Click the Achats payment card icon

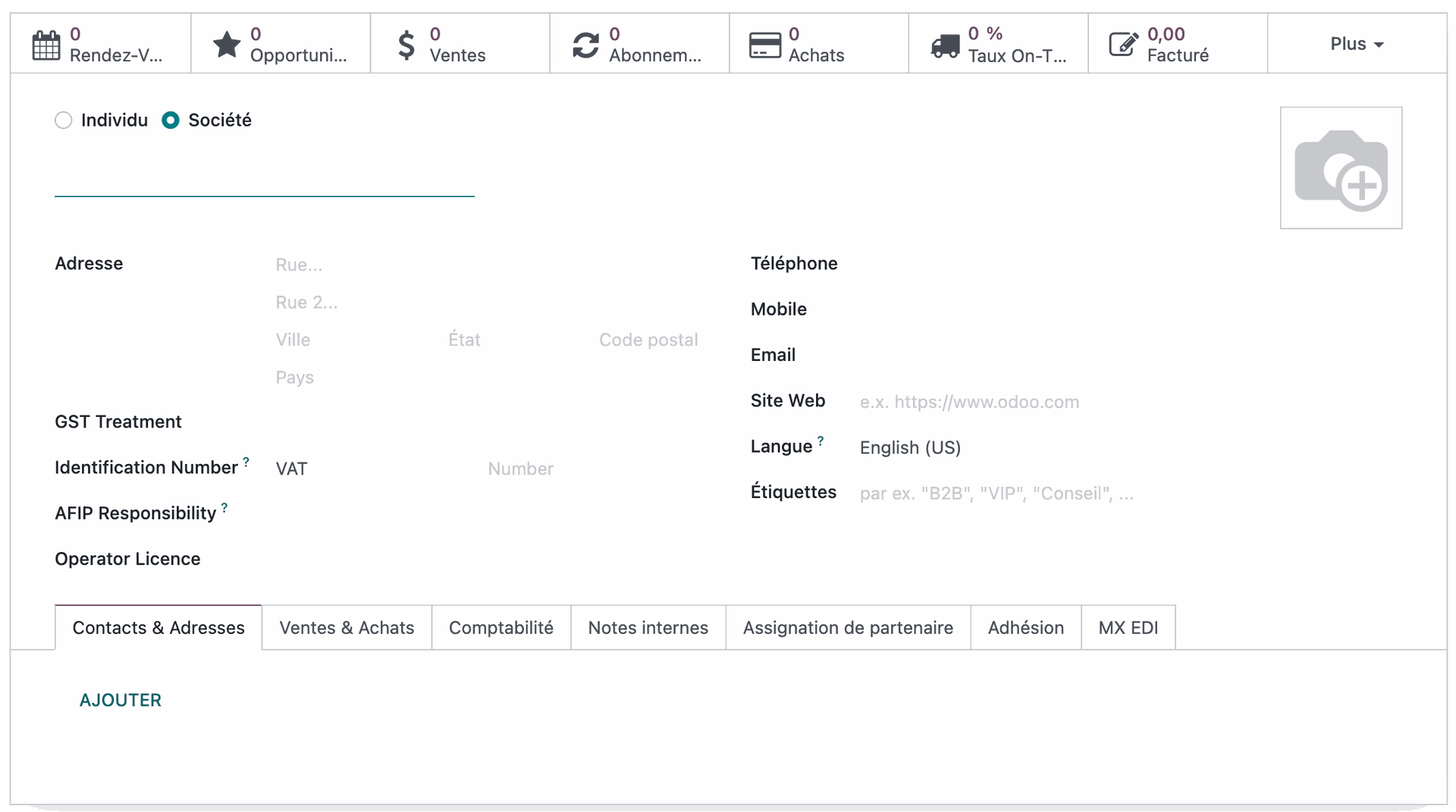pyautogui.click(x=765, y=43)
